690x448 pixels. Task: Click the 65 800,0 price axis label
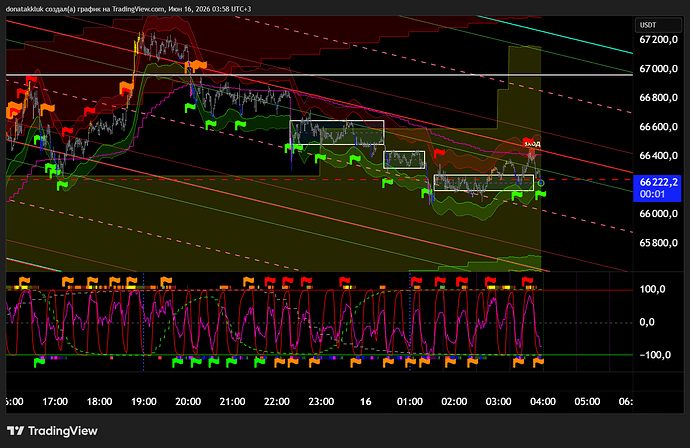point(658,243)
